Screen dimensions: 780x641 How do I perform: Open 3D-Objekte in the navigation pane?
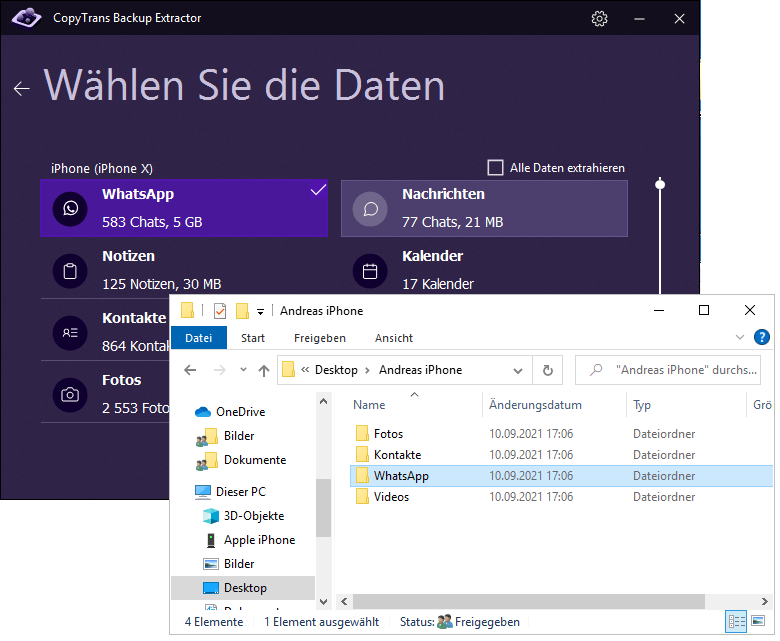(244, 516)
